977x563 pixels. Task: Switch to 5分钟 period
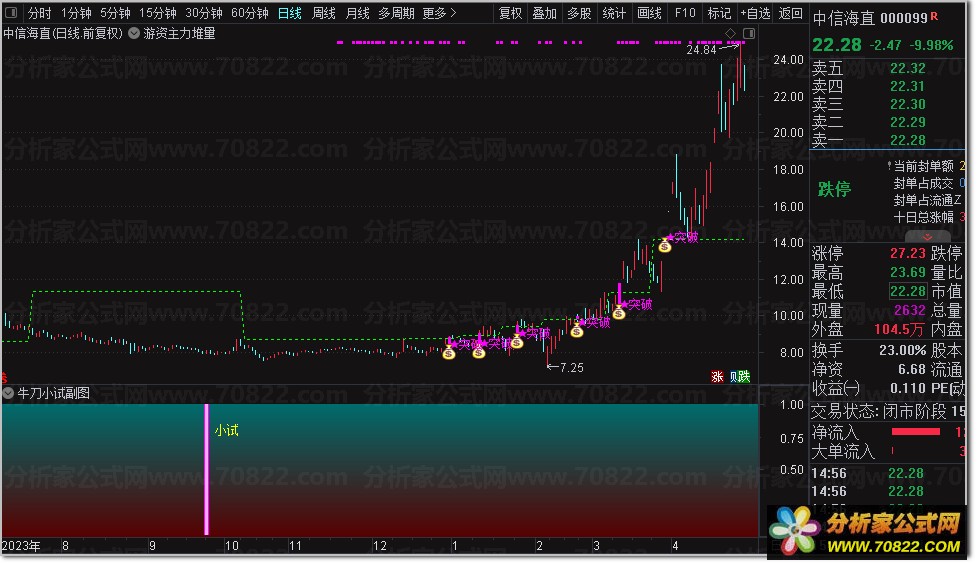click(115, 13)
